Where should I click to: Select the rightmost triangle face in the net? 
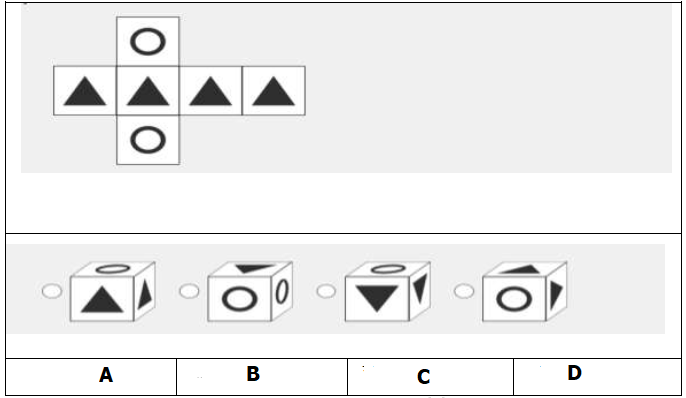273,91
